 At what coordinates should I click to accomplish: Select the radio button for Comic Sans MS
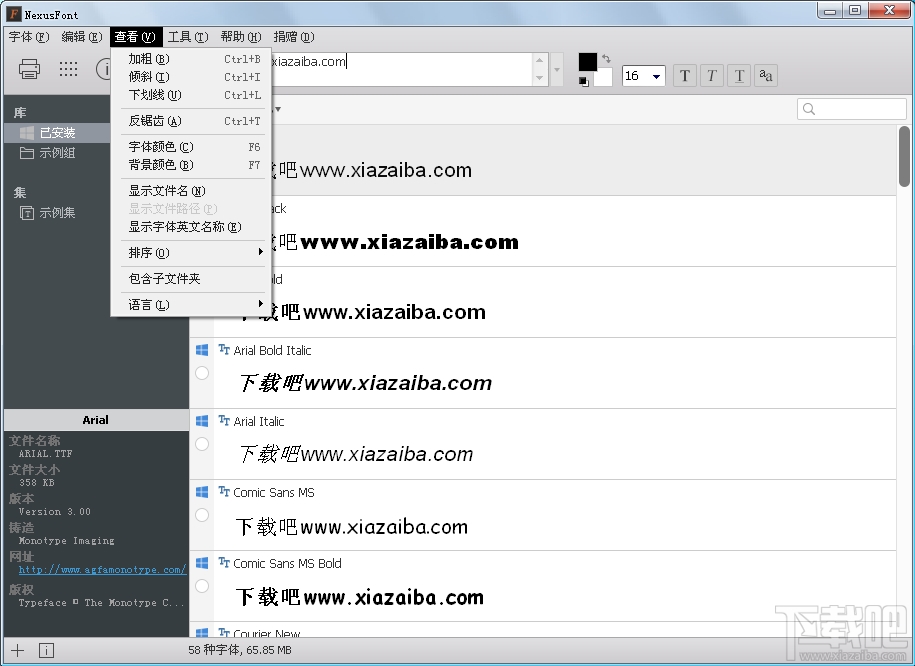(x=201, y=514)
